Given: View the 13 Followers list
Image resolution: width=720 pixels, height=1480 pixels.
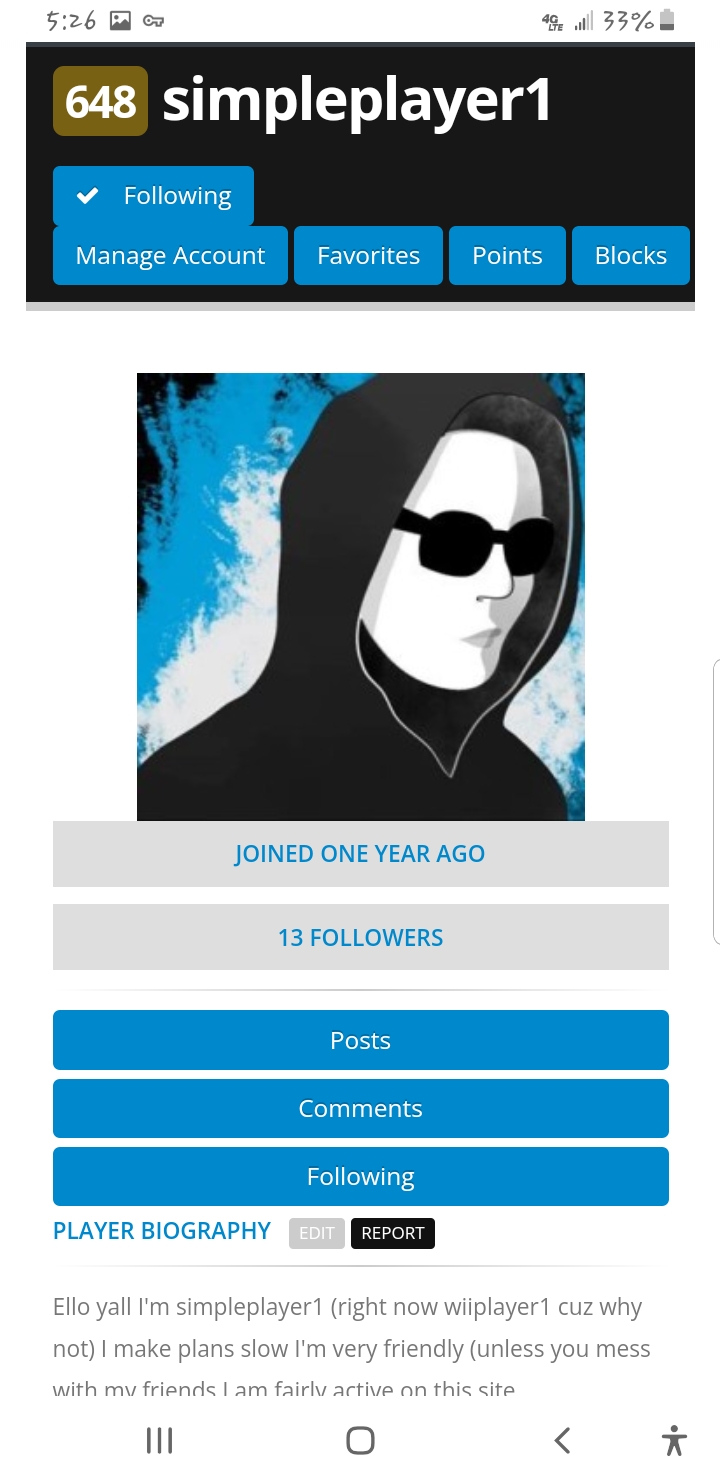Looking at the screenshot, I should click(360, 937).
